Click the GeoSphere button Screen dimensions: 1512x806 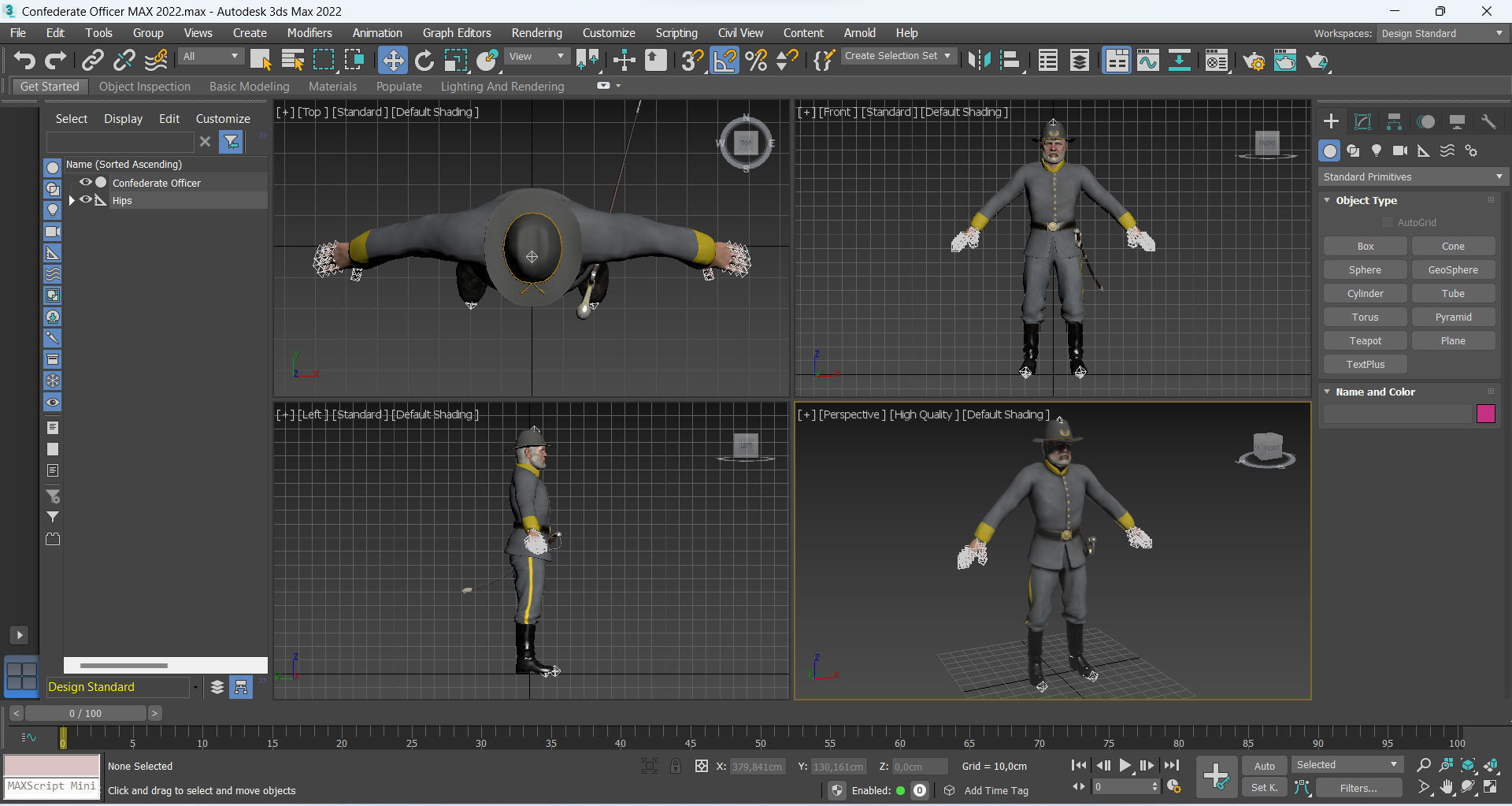pyautogui.click(x=1454, y=270)
